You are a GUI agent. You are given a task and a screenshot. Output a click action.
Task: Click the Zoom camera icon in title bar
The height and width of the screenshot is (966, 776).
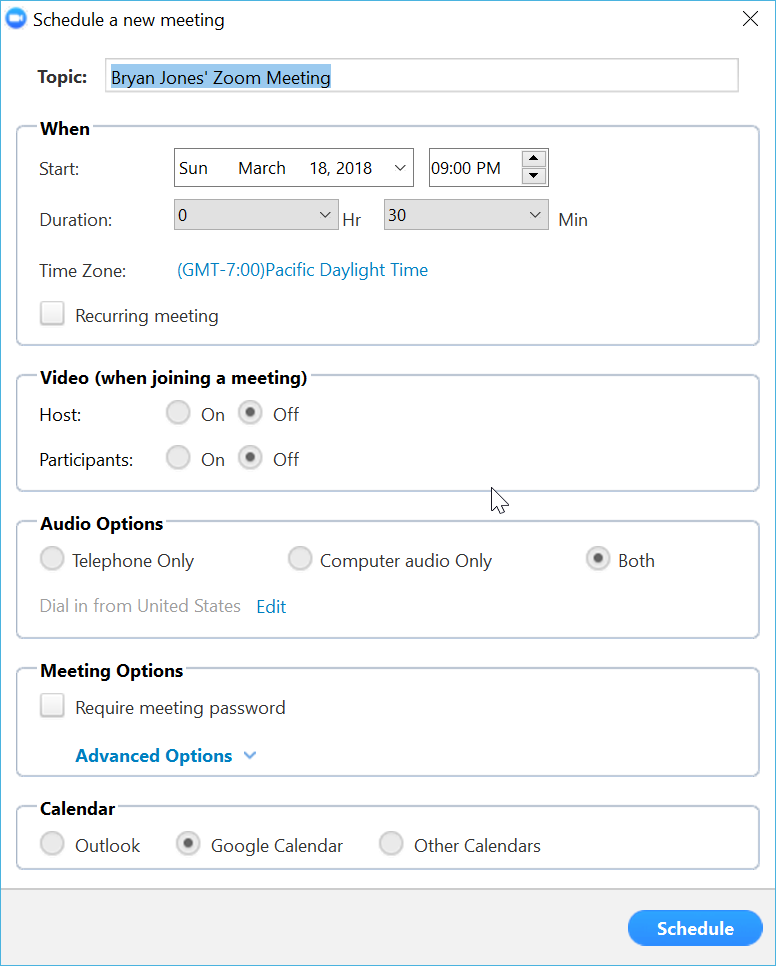(16, 20)
